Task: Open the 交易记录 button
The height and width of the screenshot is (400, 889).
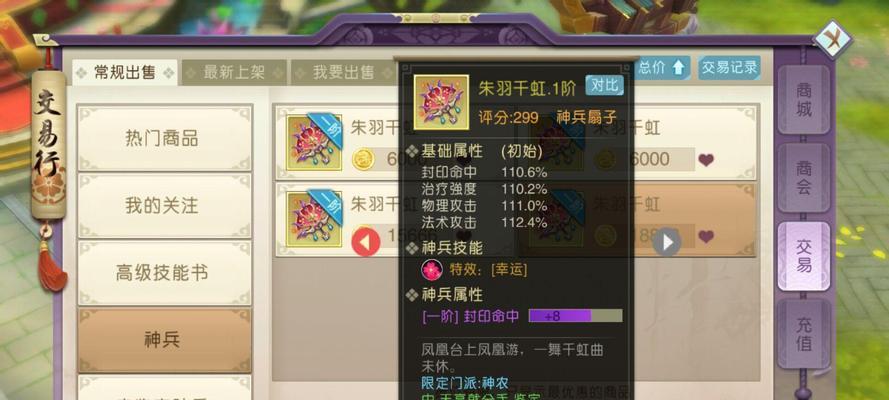Action: [729, 68]
